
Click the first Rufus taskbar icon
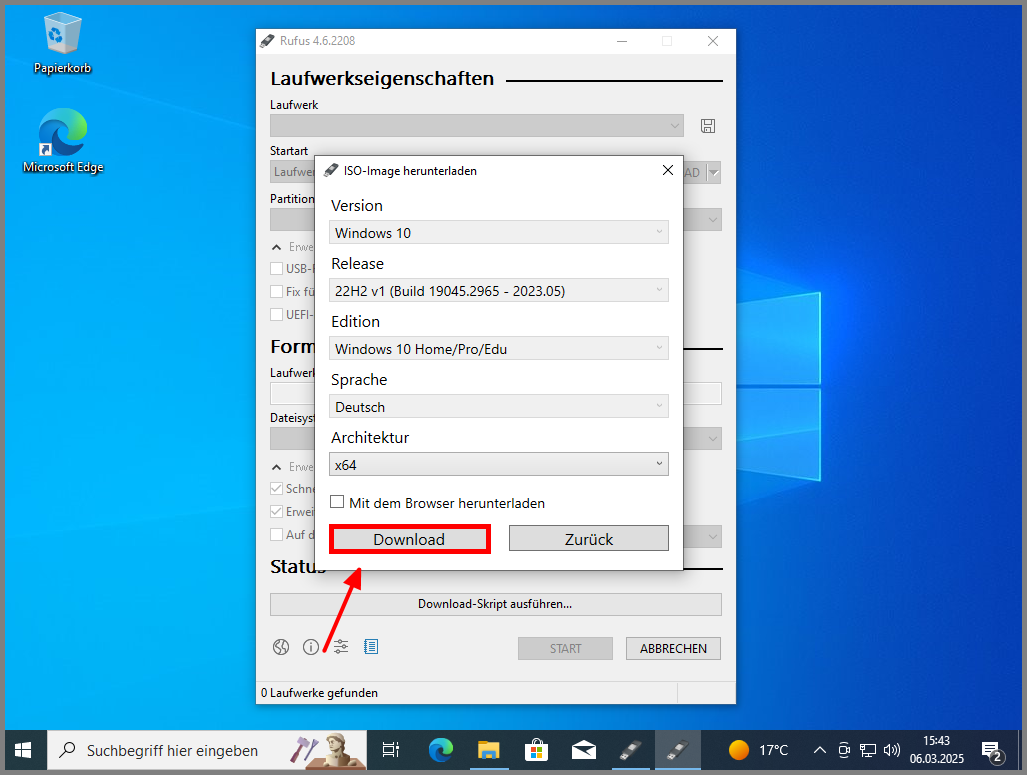tap(631, 750)
